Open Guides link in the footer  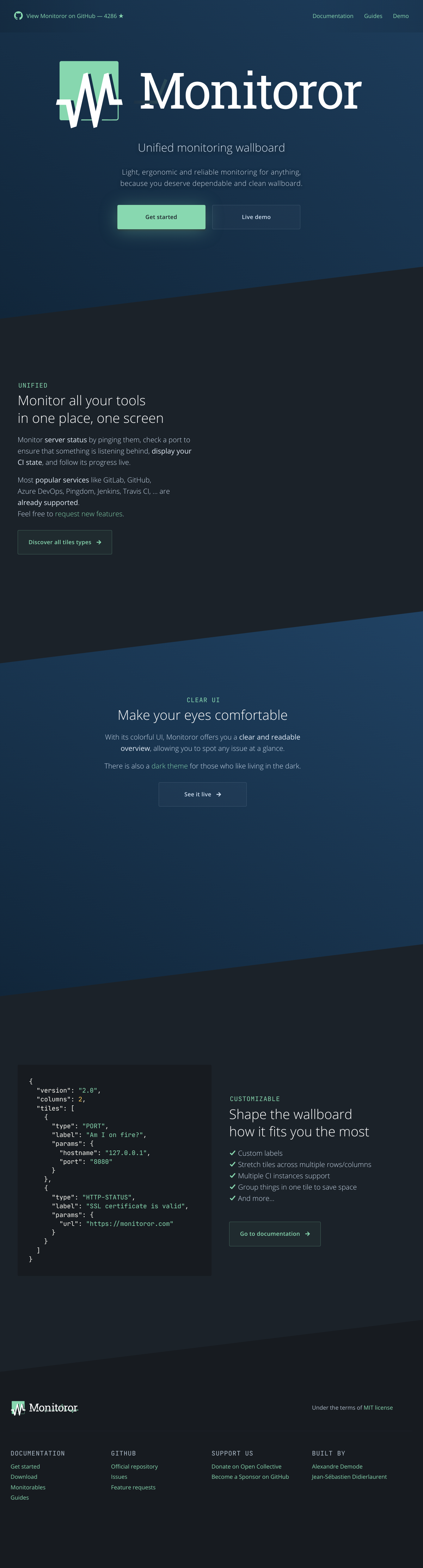(x=19, y=1497)
